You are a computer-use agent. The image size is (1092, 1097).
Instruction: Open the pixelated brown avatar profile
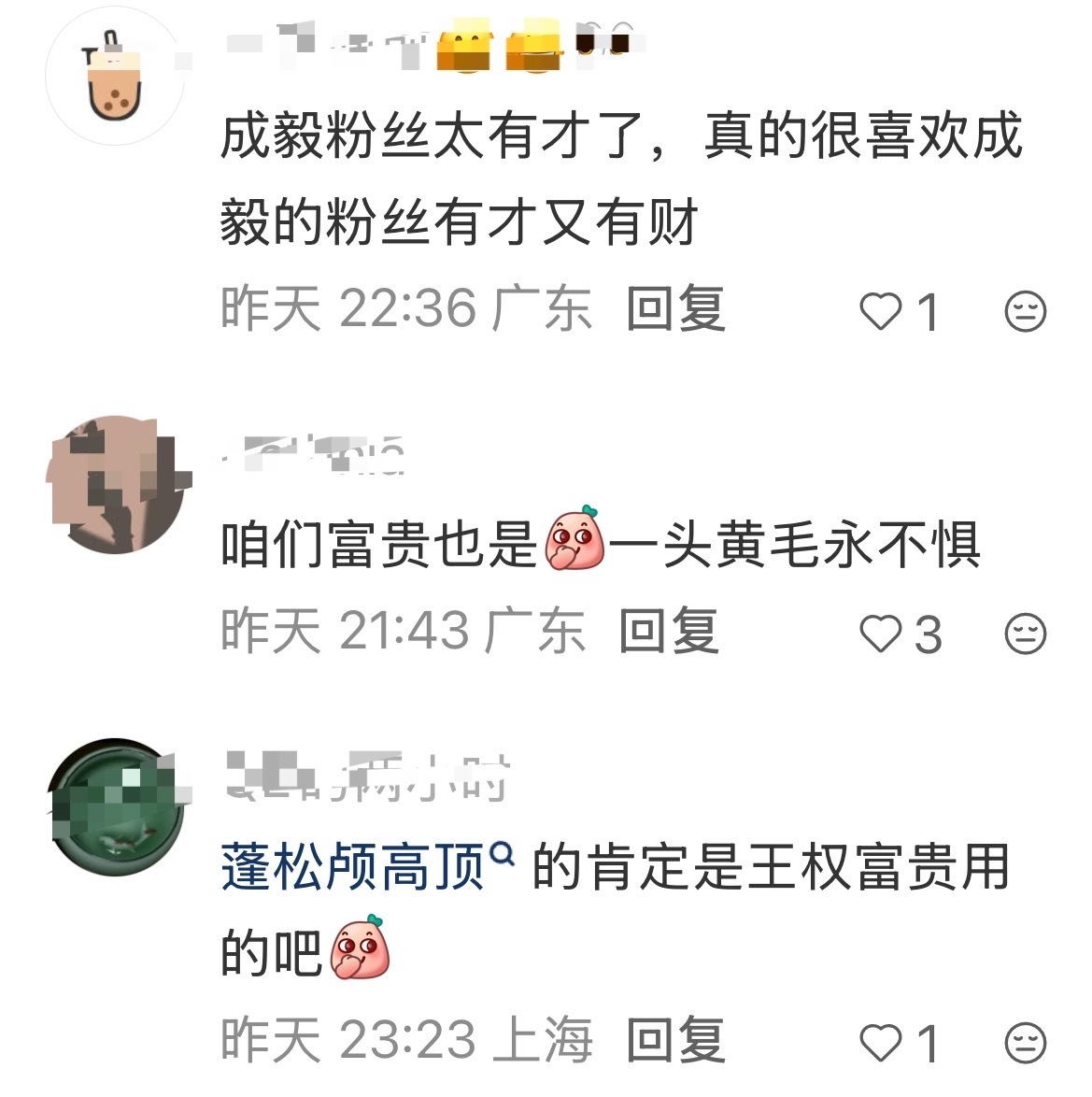coord(119,485)
